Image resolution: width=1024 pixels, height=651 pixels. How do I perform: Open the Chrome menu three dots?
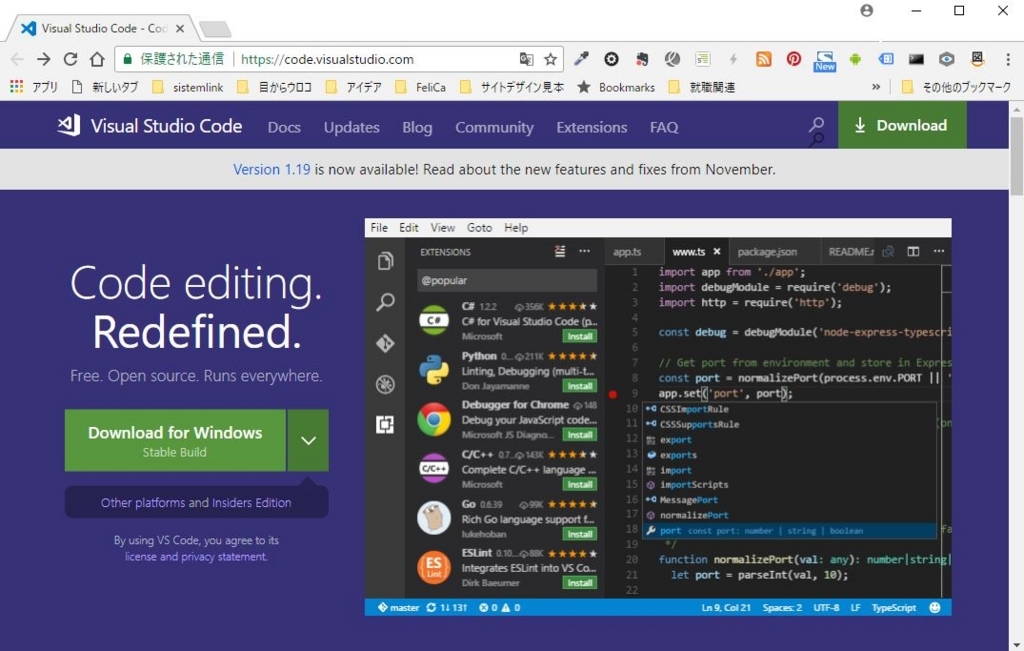pyautogui.click(x=1008, y=59)
